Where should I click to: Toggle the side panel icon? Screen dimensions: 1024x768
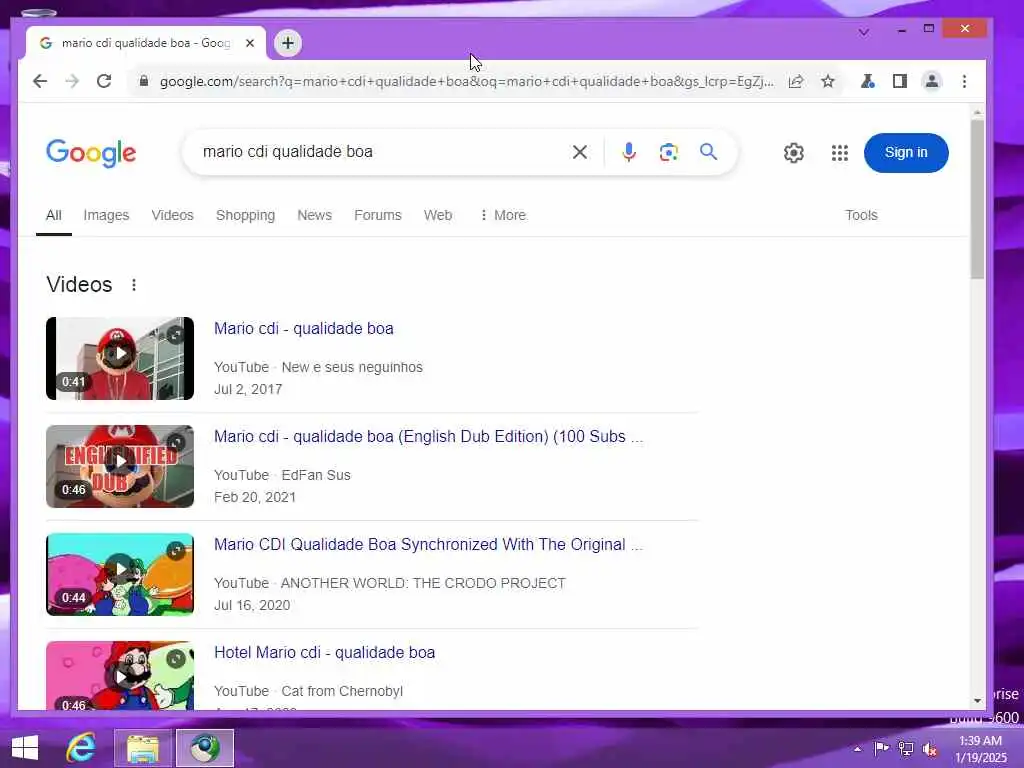pos(899,82)
